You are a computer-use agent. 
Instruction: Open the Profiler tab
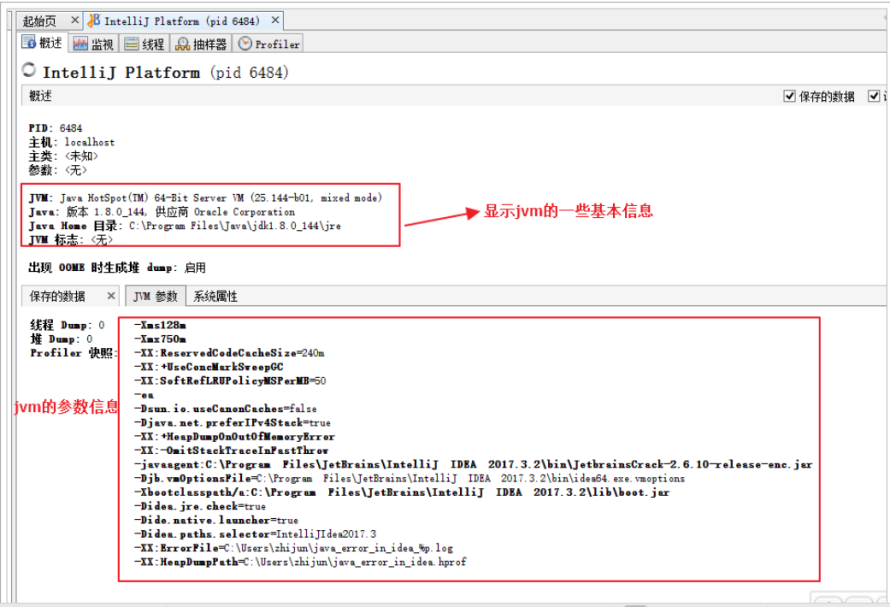click(x=268, y=44)
